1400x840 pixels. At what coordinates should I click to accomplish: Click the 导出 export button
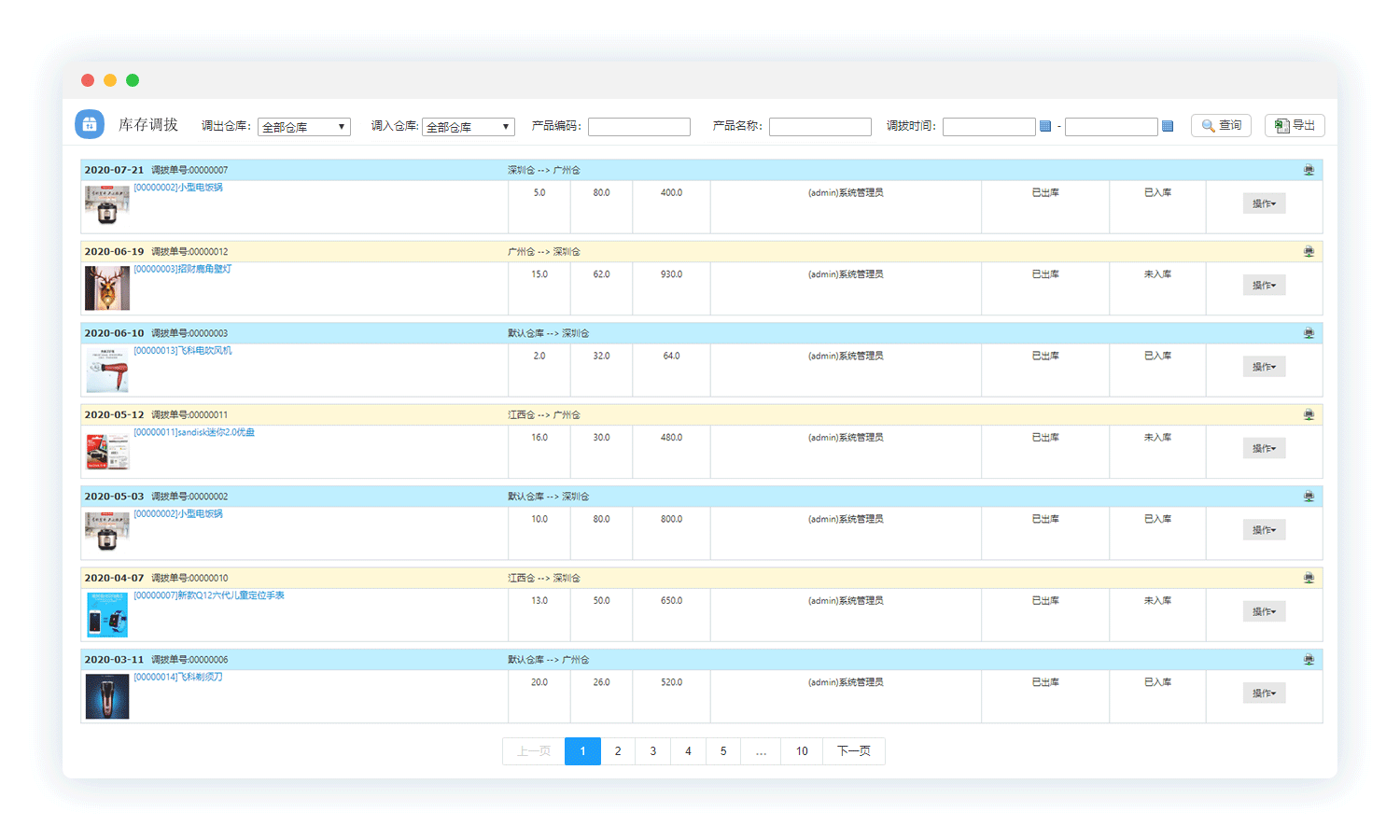pyautogui.click(x=1295, y=125)
